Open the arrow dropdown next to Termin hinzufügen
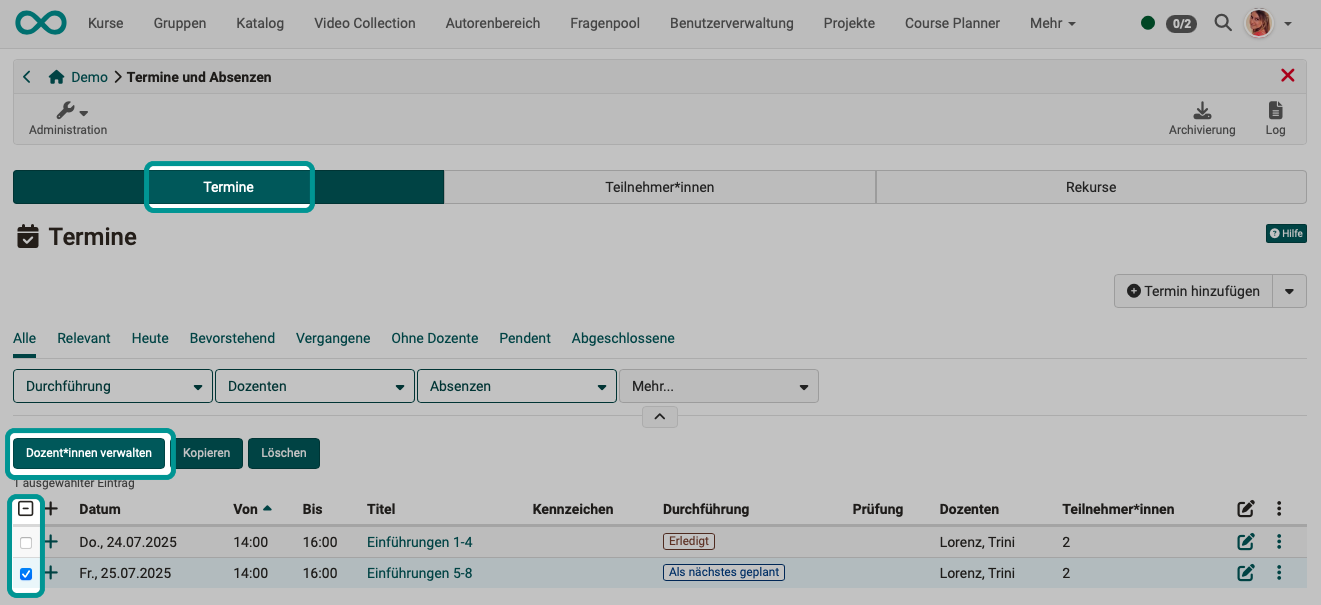 tap(1289, 291)
